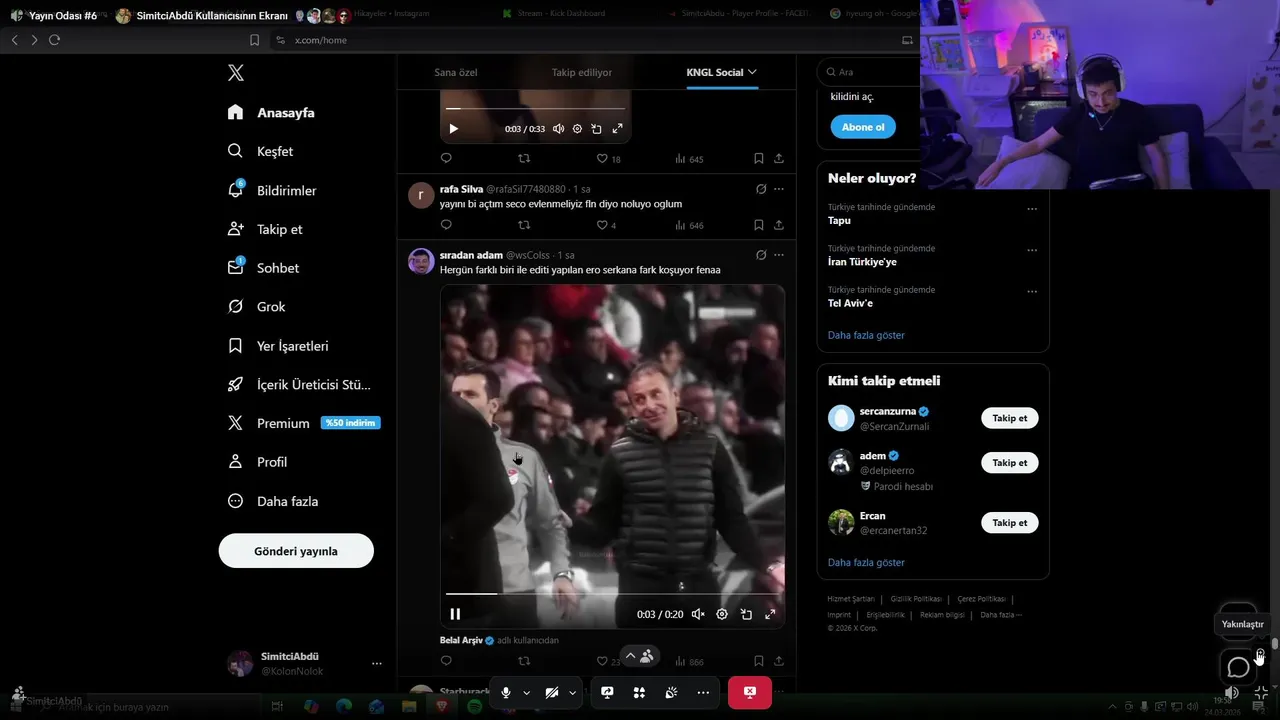Bookmark the top post with 645 views

click(759, 158)
